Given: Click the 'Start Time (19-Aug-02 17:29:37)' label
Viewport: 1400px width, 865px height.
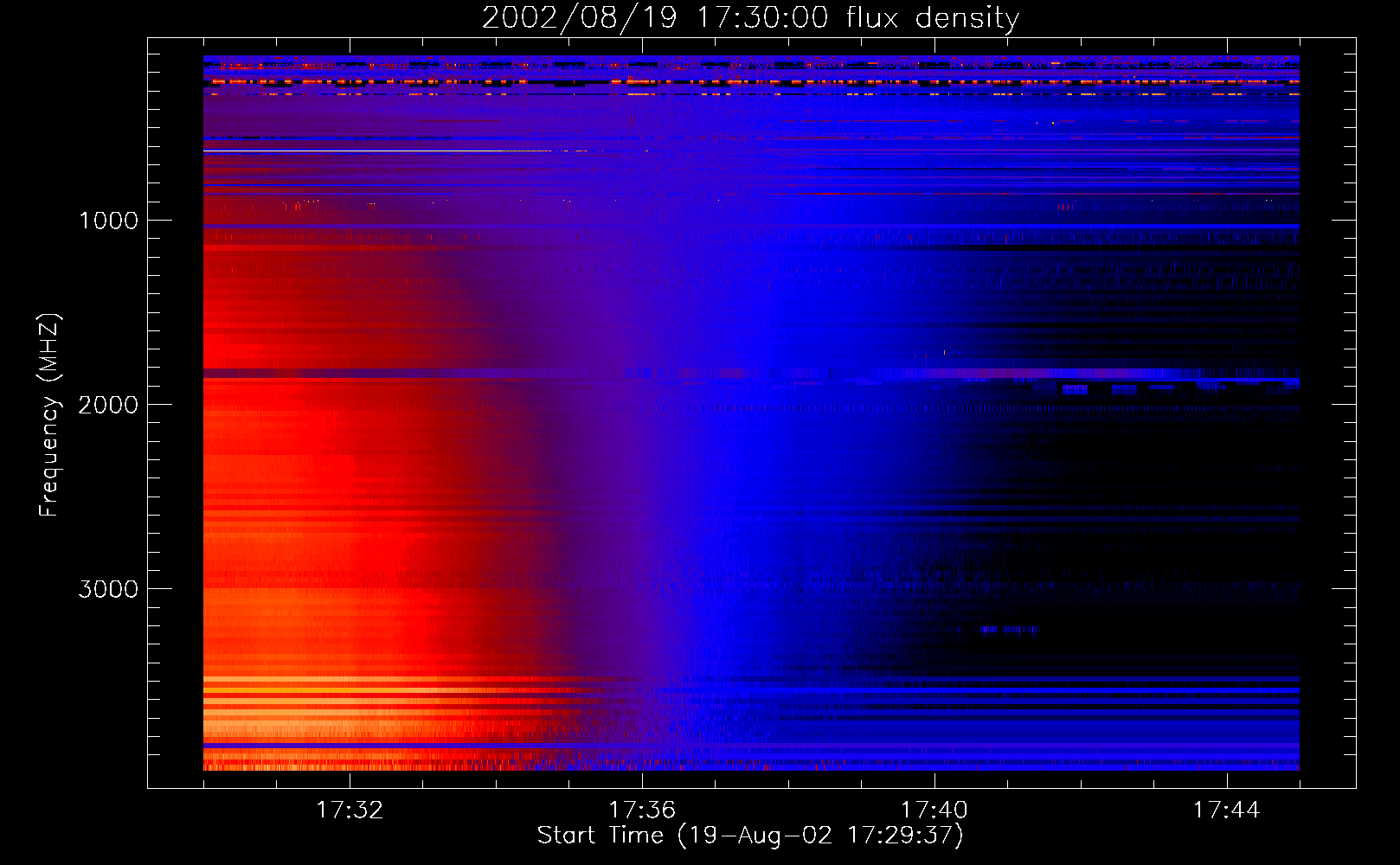Looking at the screenshot, I should (x=750, y=836).
